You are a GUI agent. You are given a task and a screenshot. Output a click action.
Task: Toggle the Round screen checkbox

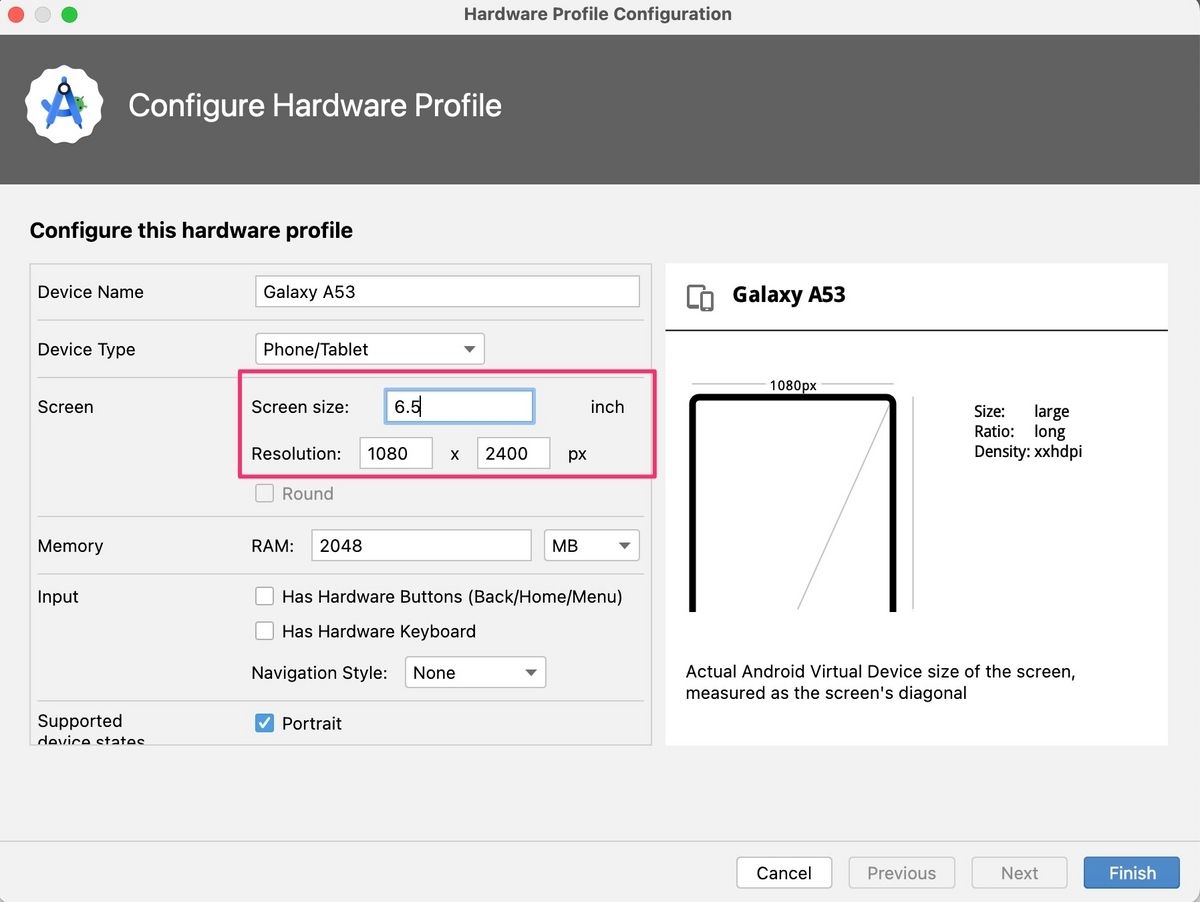pos(265,493)
